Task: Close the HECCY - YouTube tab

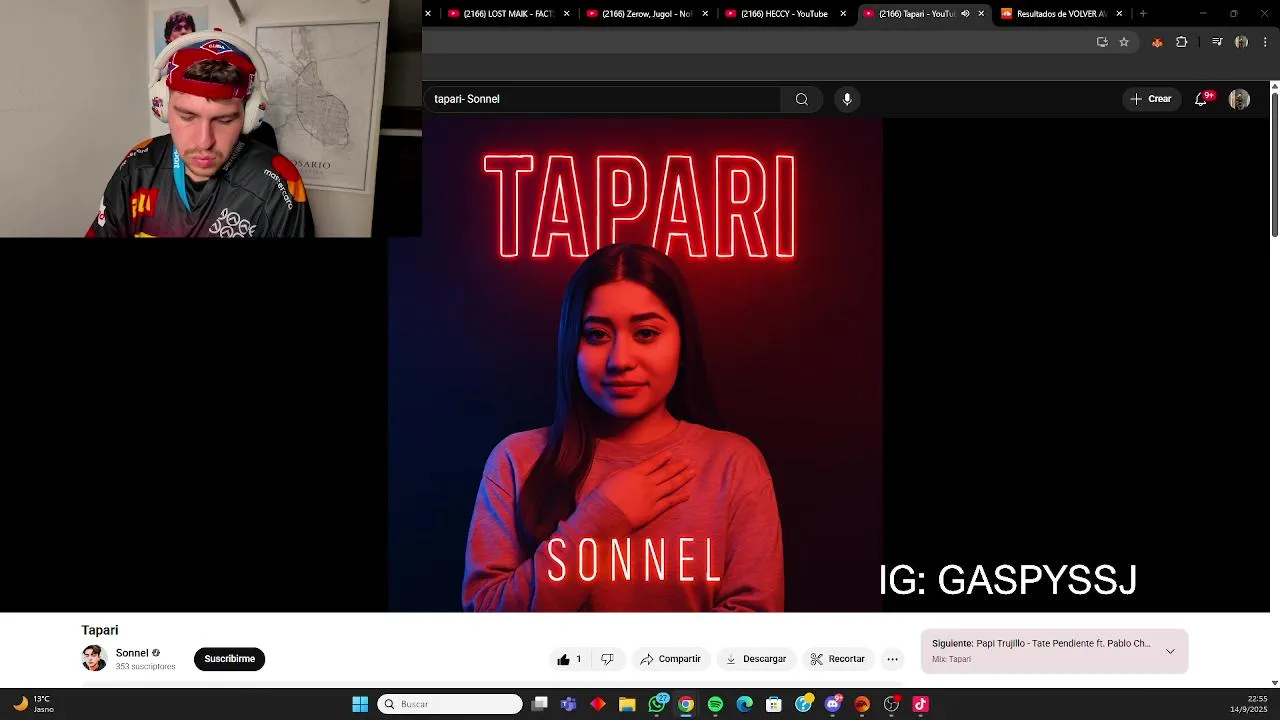Action: [843, 14]
